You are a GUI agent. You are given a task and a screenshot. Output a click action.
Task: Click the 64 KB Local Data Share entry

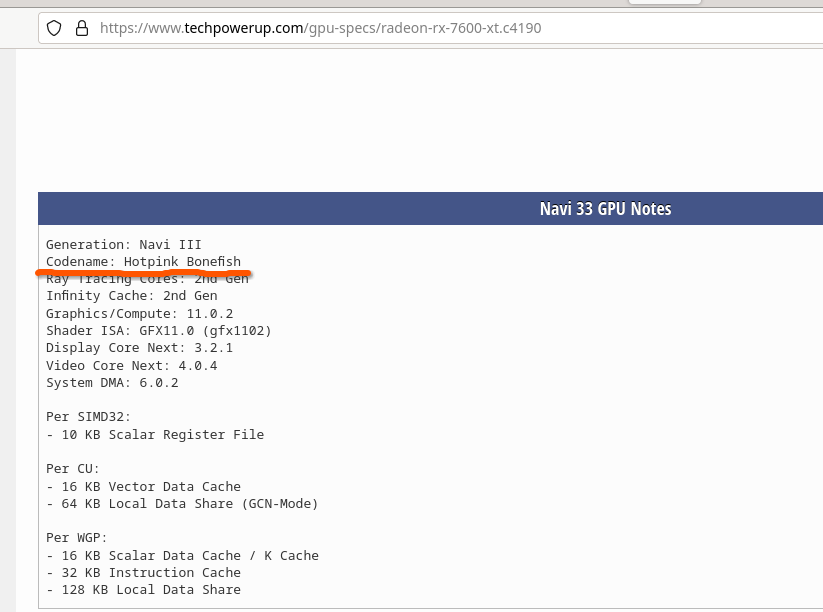pos(182,503)
